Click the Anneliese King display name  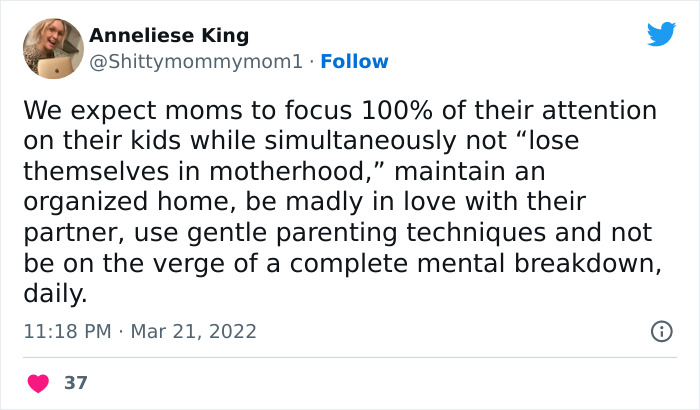[169, 35]
